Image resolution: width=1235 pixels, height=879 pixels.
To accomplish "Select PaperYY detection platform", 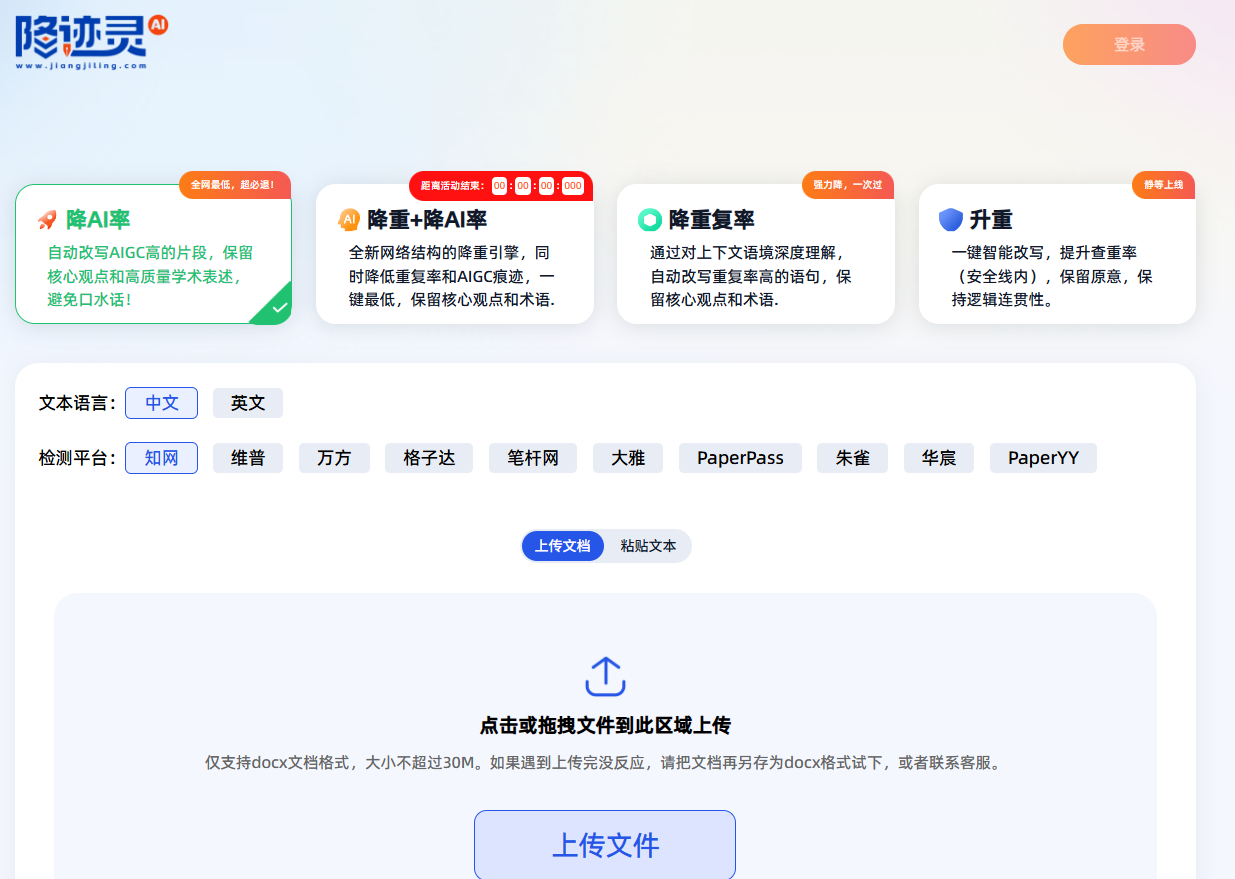I will (1043, 458).
